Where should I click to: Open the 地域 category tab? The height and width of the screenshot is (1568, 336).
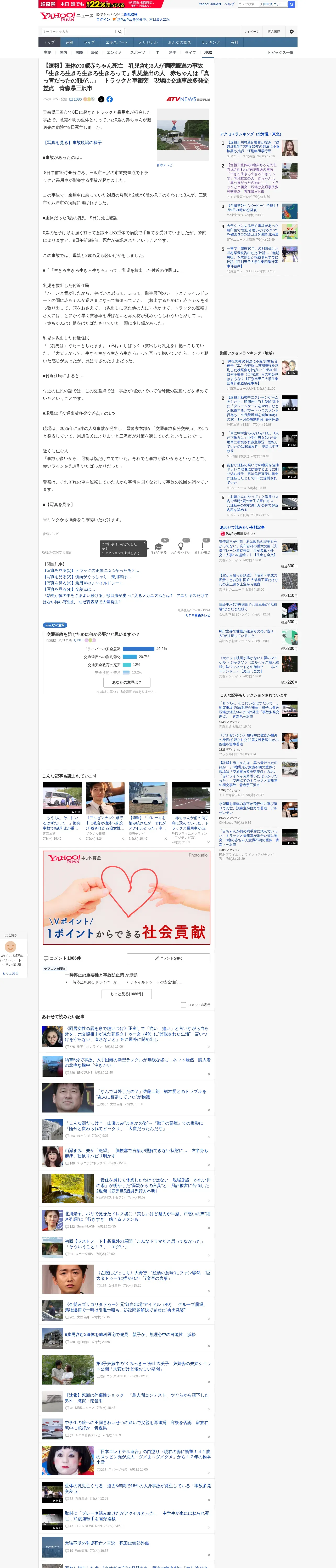point(208,53)
